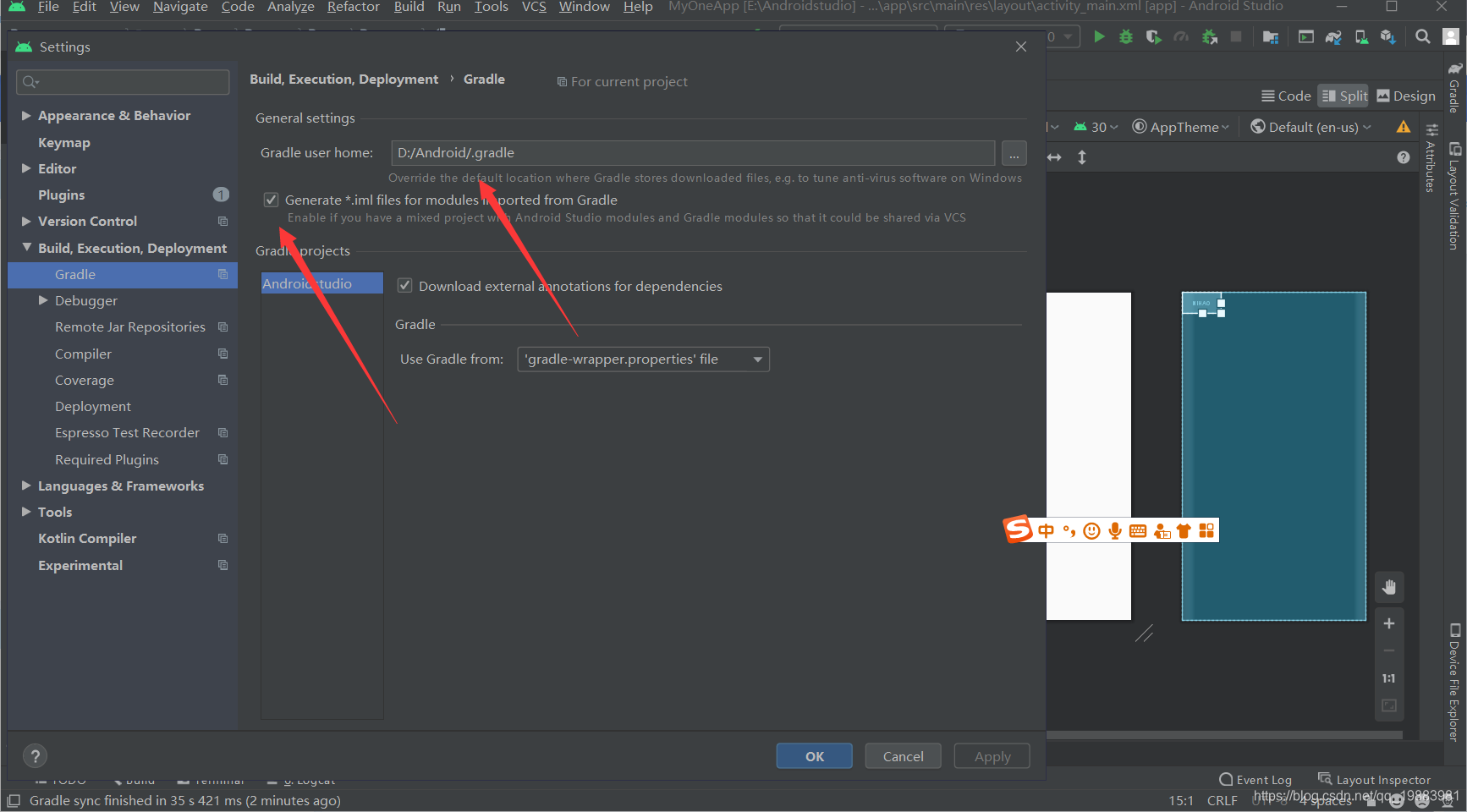The height and width of the screenshot is (812, 1467).
Task: Click Sogou IME soft keyboard icon
Action: (1138, 530)
